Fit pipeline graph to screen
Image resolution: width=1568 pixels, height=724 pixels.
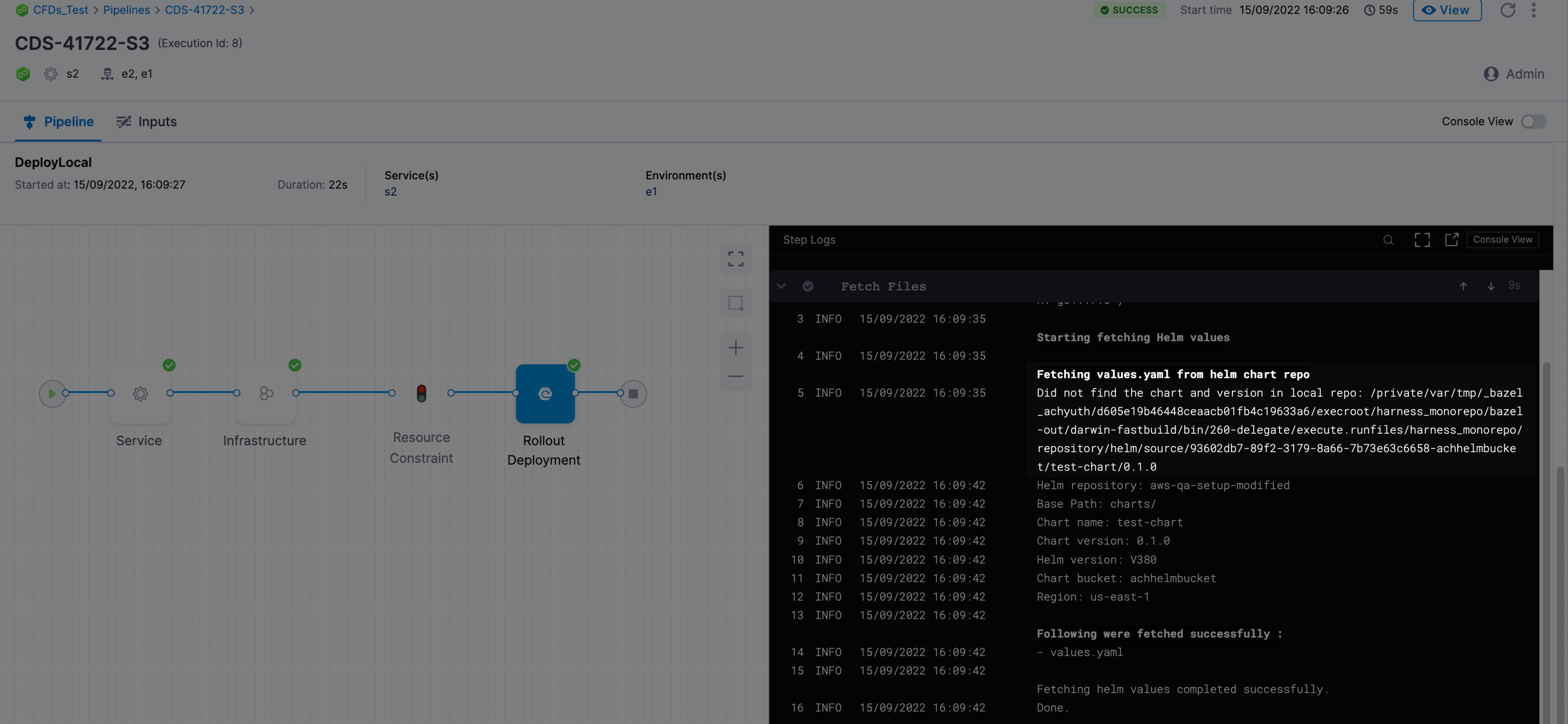(735, 259)
